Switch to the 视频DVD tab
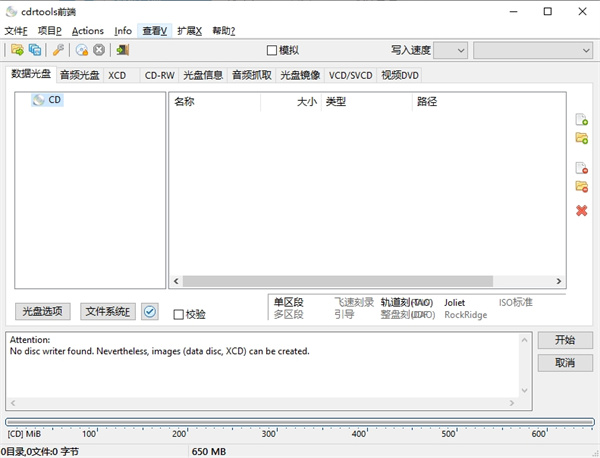The image size is (600, 458). [400, 75]
